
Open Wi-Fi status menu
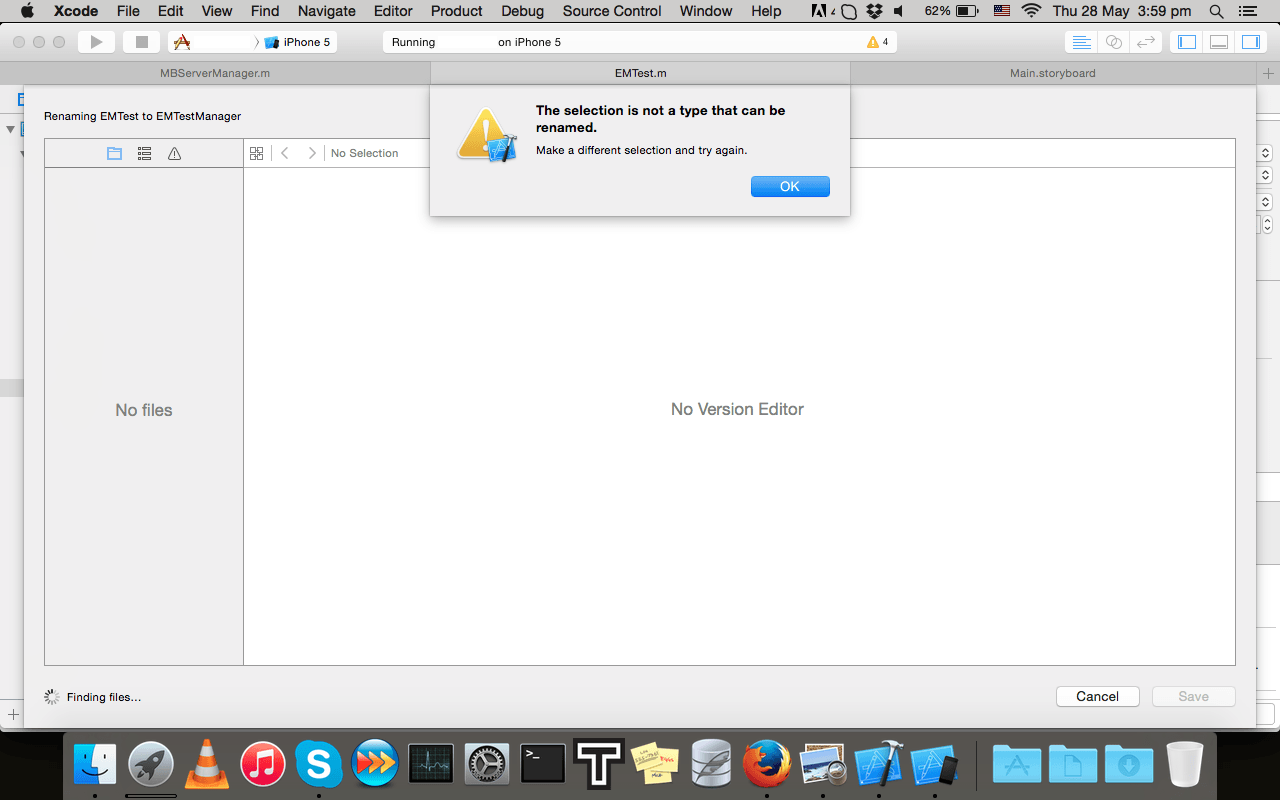1031,11
